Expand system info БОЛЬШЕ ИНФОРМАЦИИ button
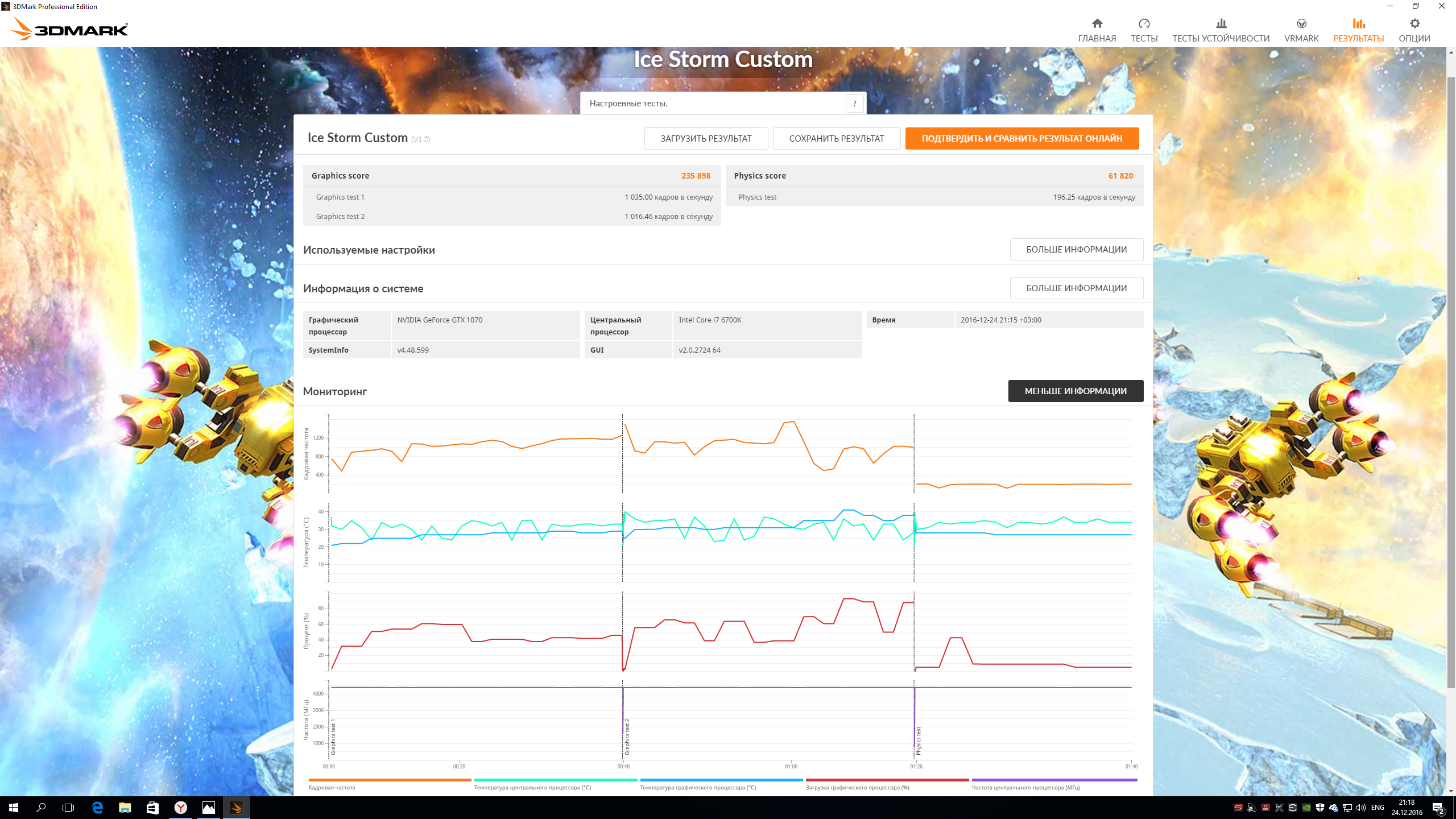Screen dimensions: 1456x819 (1076, 288)
